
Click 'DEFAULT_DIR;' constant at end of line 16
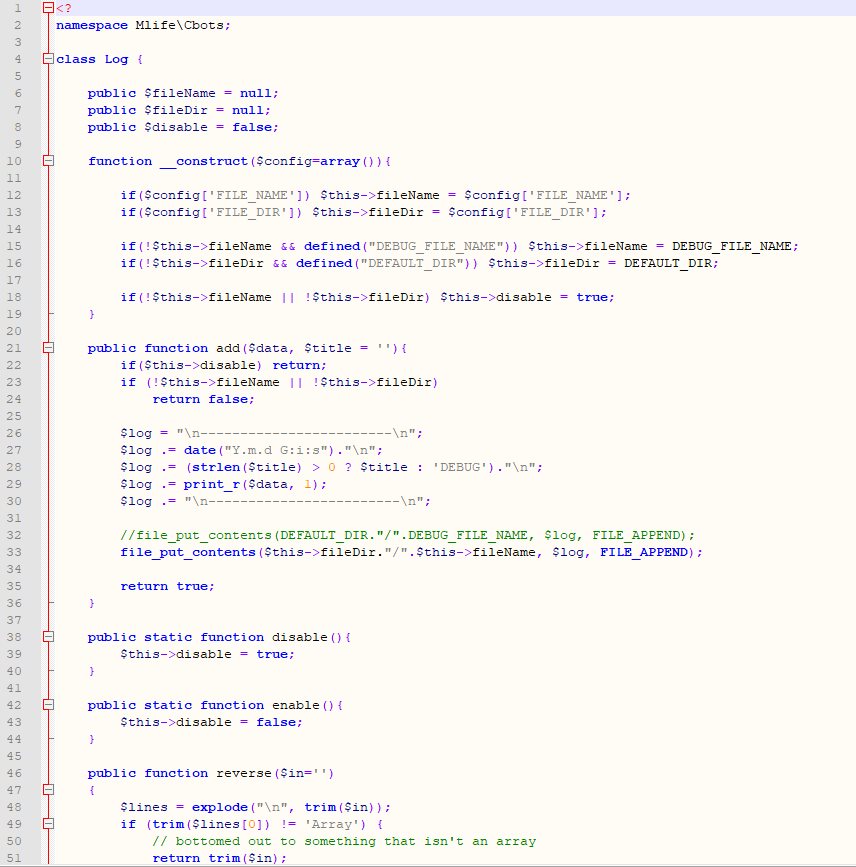pyautogui.click(x=671, y=263)
